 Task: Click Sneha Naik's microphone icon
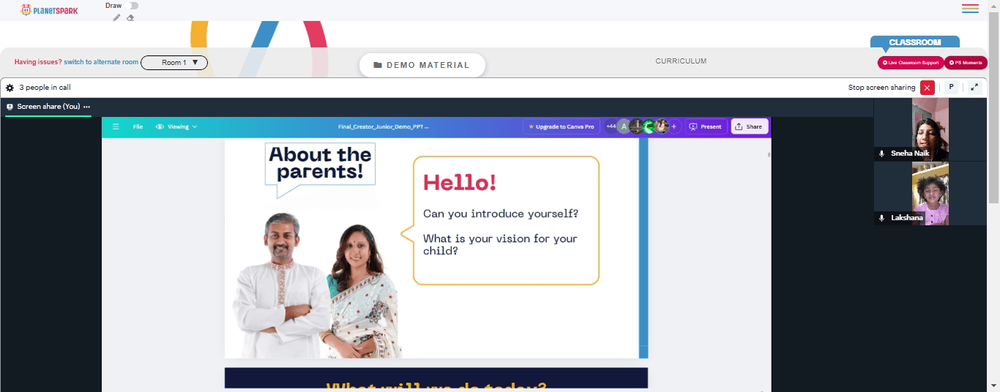[x=881, y=154]
